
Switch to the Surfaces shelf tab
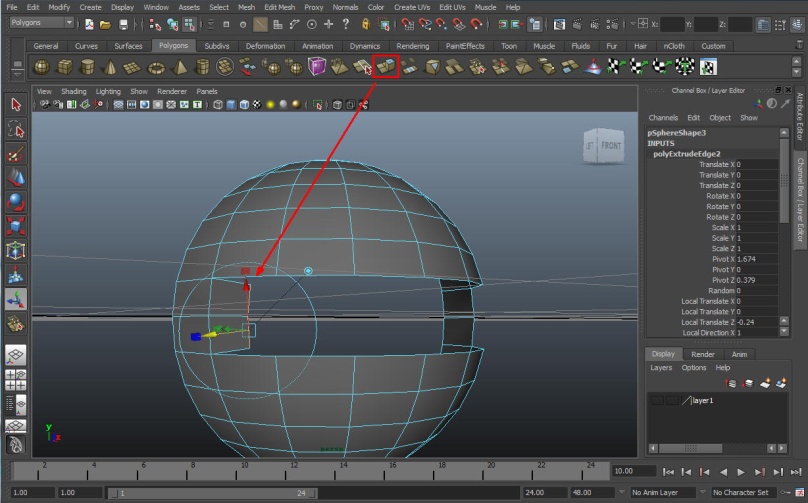[x=128, y=46]
